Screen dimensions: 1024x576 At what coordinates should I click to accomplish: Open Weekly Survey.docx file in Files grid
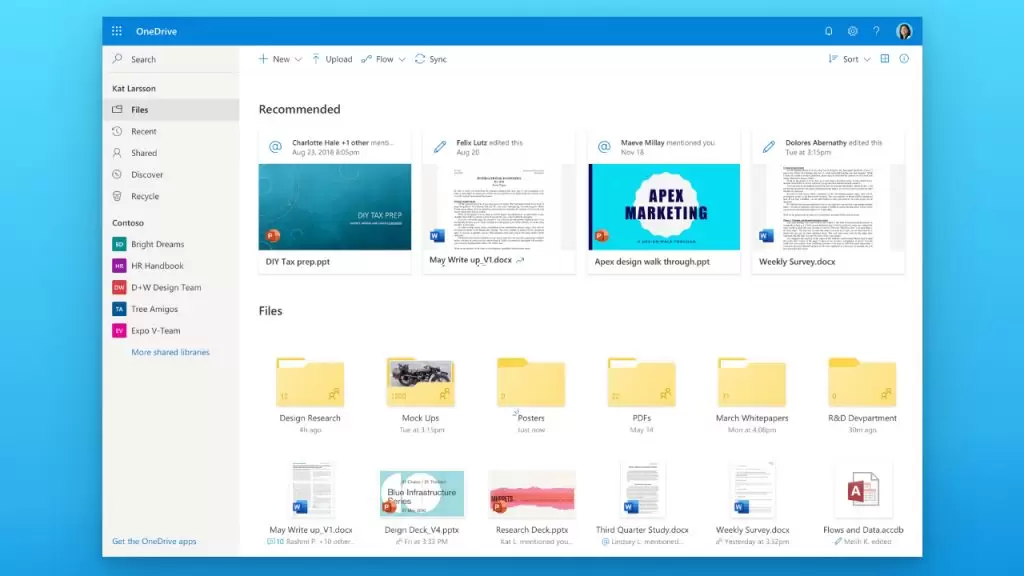752,490
